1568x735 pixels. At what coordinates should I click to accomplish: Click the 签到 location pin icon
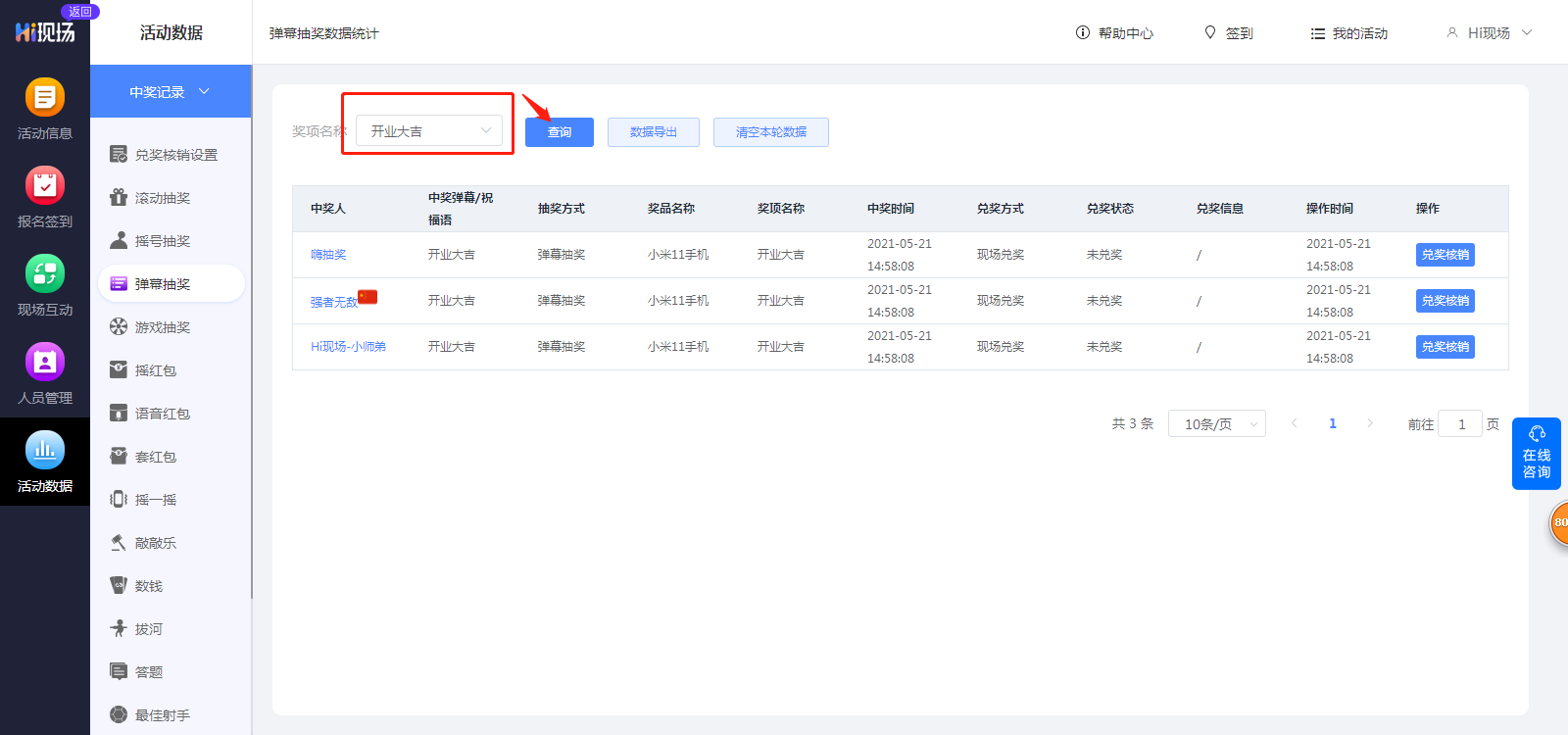[x=1210, y=32]
